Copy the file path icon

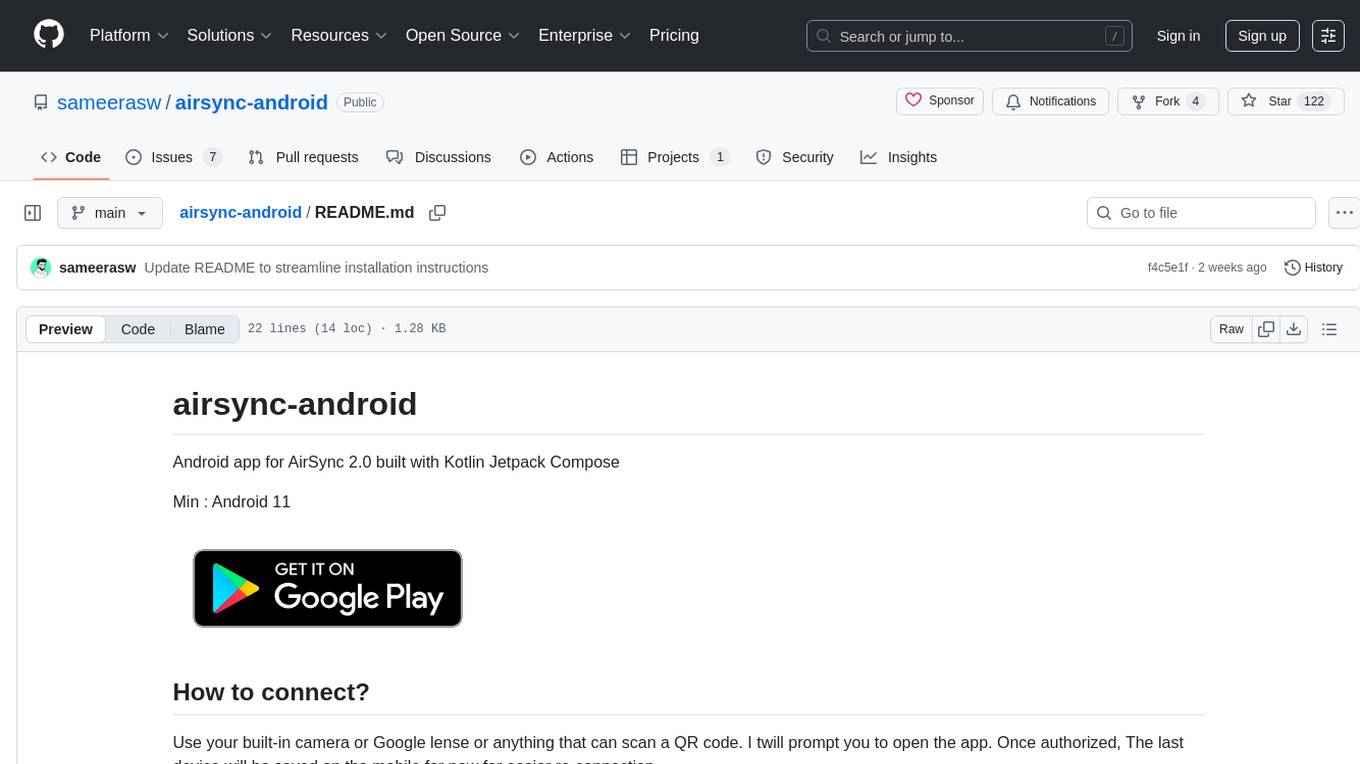(437, 212)
